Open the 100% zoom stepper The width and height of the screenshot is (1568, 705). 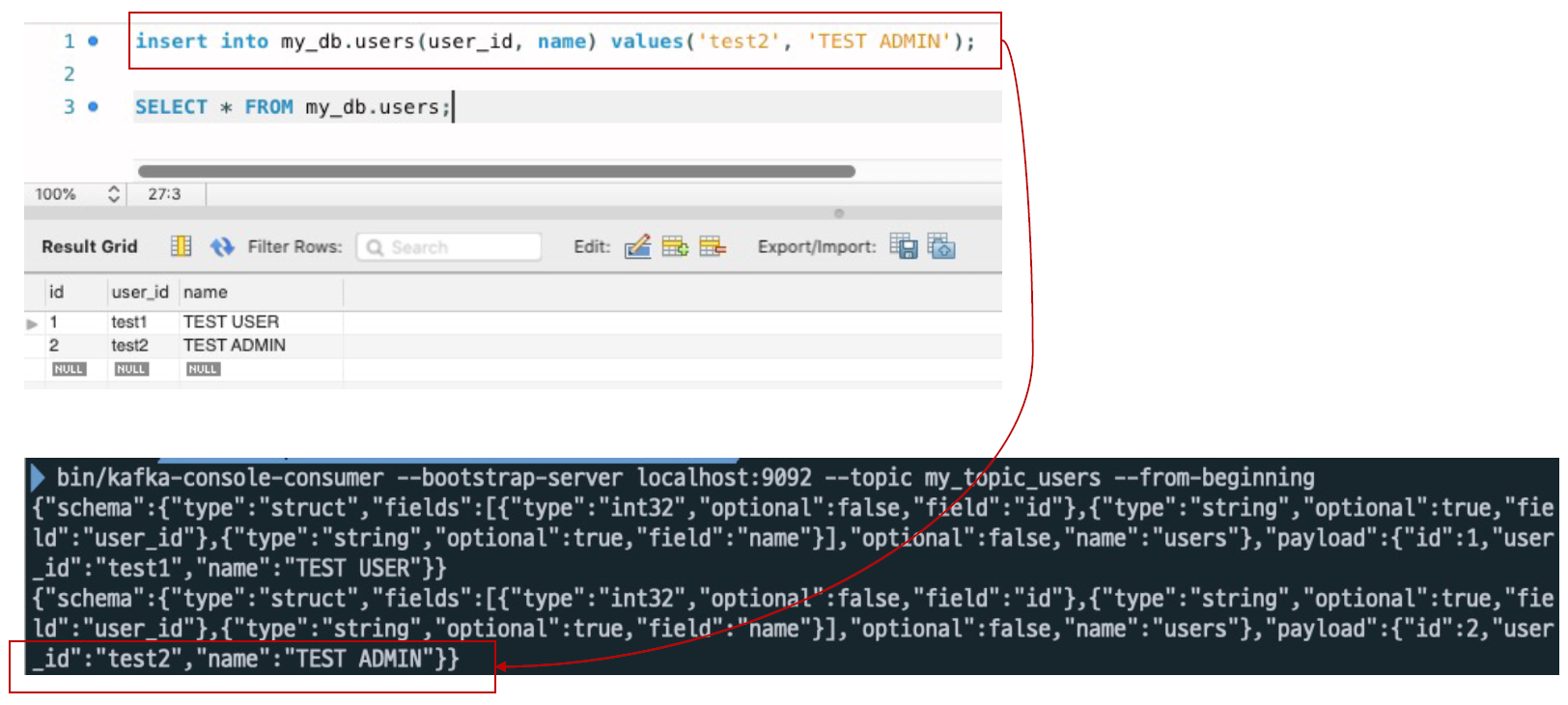coord(114,194)
